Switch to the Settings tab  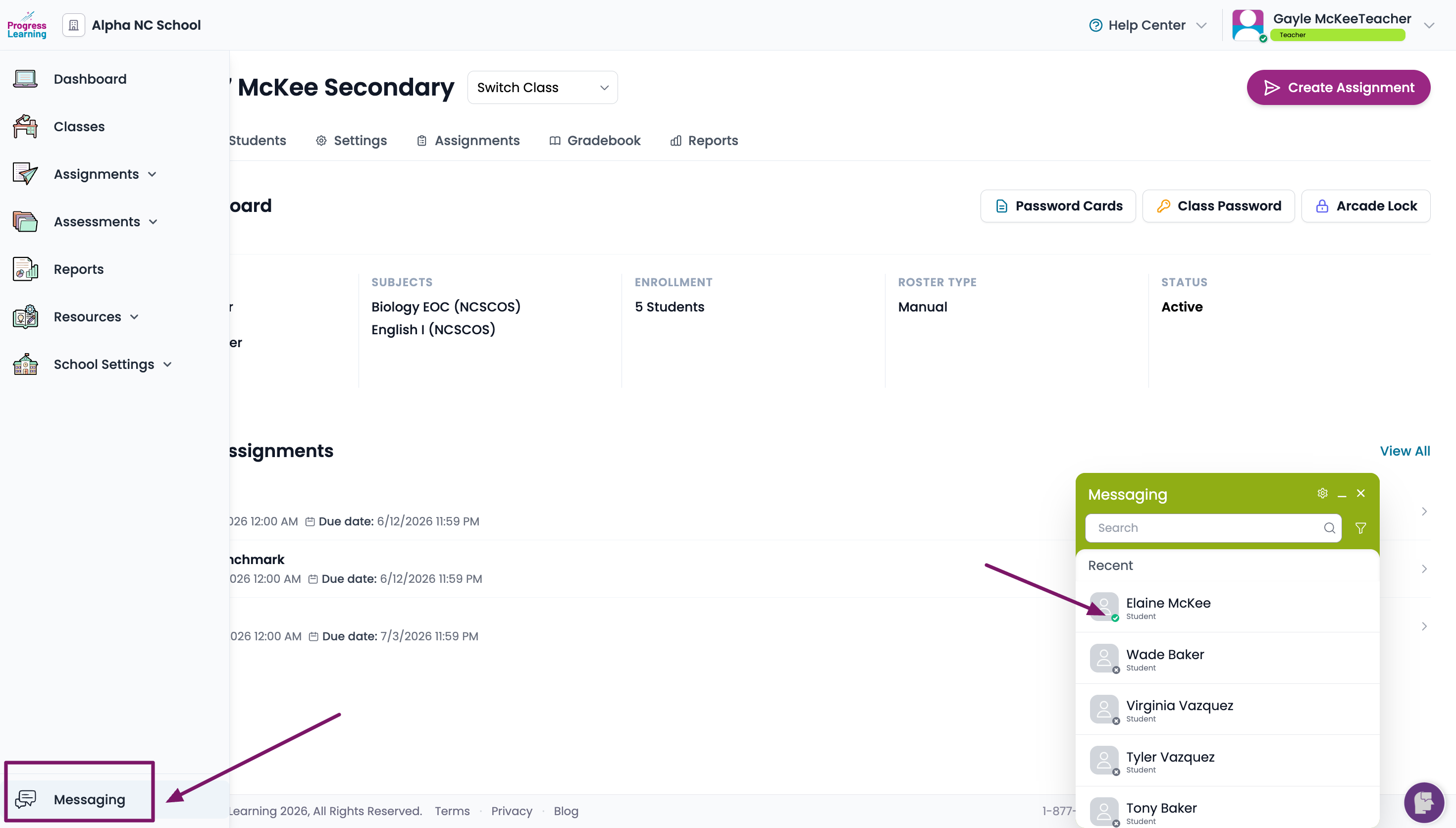pos(351,141)
